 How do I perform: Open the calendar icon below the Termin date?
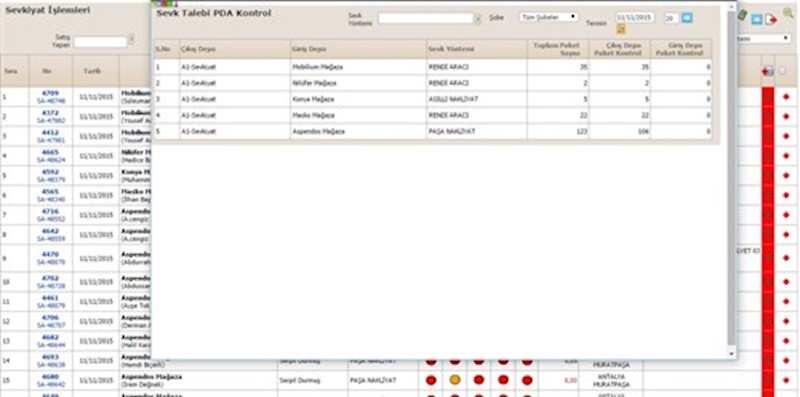point(621,30)
